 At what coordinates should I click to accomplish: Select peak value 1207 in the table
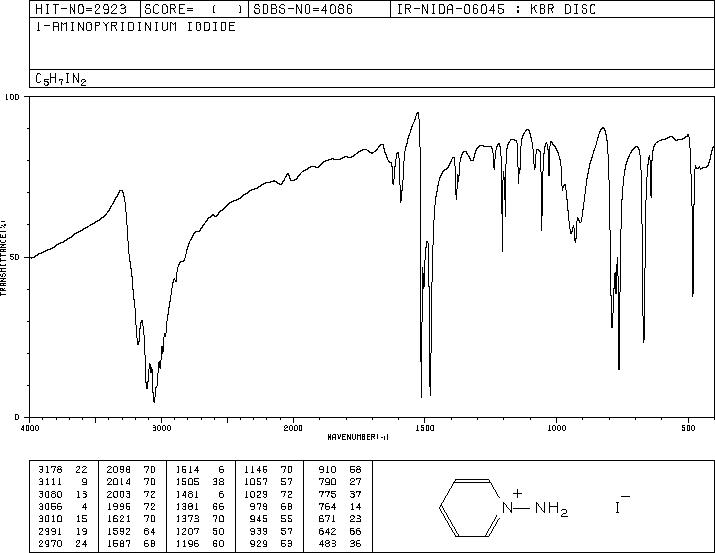click(187, 531)
